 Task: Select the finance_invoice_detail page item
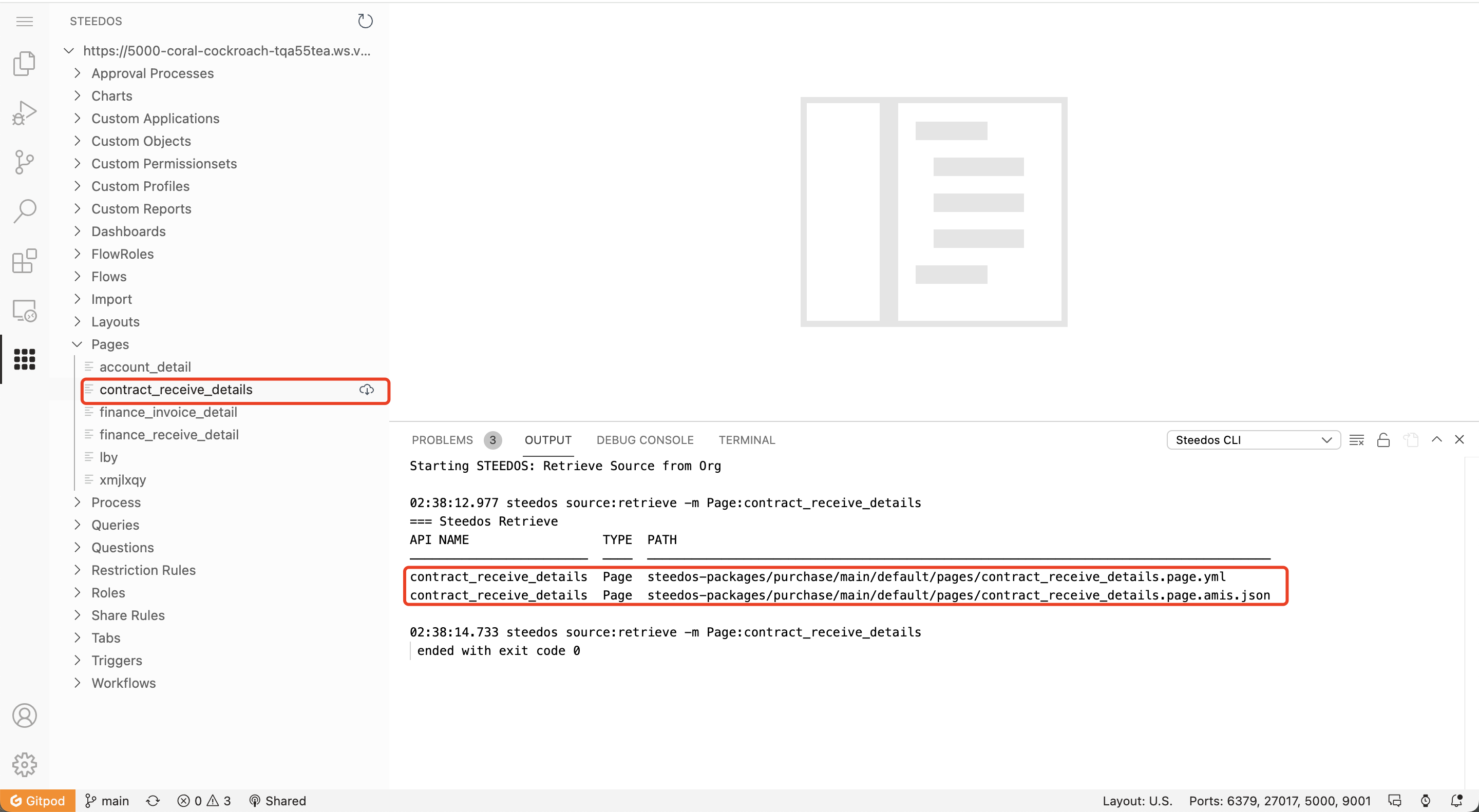pos(168,412)
